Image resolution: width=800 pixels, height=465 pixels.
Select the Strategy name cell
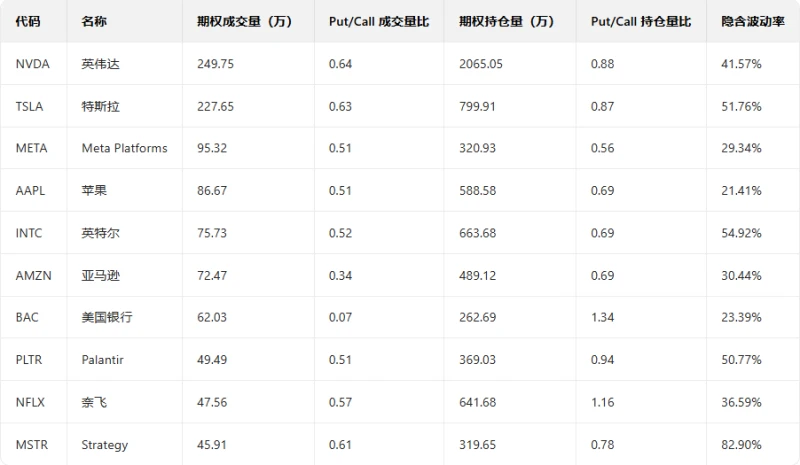coord(104,444)
